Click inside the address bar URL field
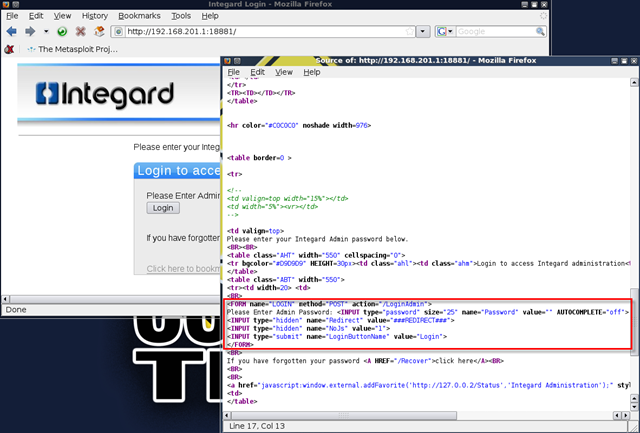The width and height of the screenshot is (640, 433). coord(260,32)
